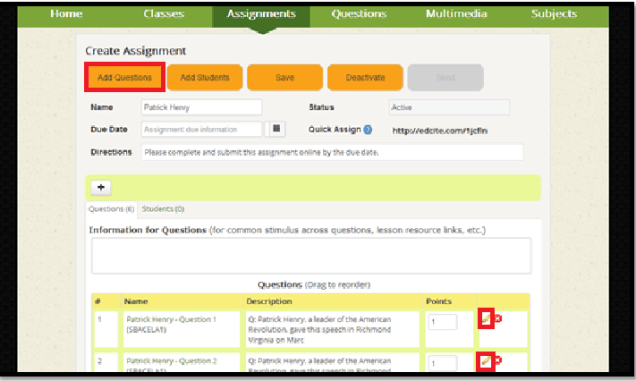Viewport: 636px width, 381px height.
Task: Go to the Questions navigation tab
Action: click(x=359, y=14)
